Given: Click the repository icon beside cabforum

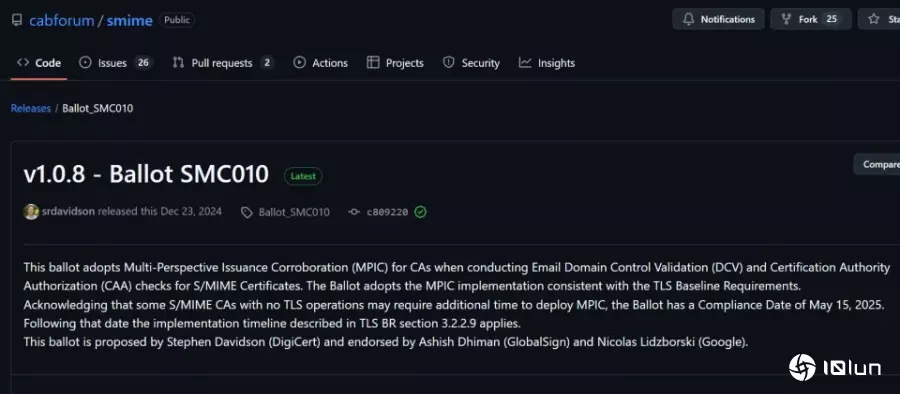Looking at the screenshot, I should pos(17,20).
